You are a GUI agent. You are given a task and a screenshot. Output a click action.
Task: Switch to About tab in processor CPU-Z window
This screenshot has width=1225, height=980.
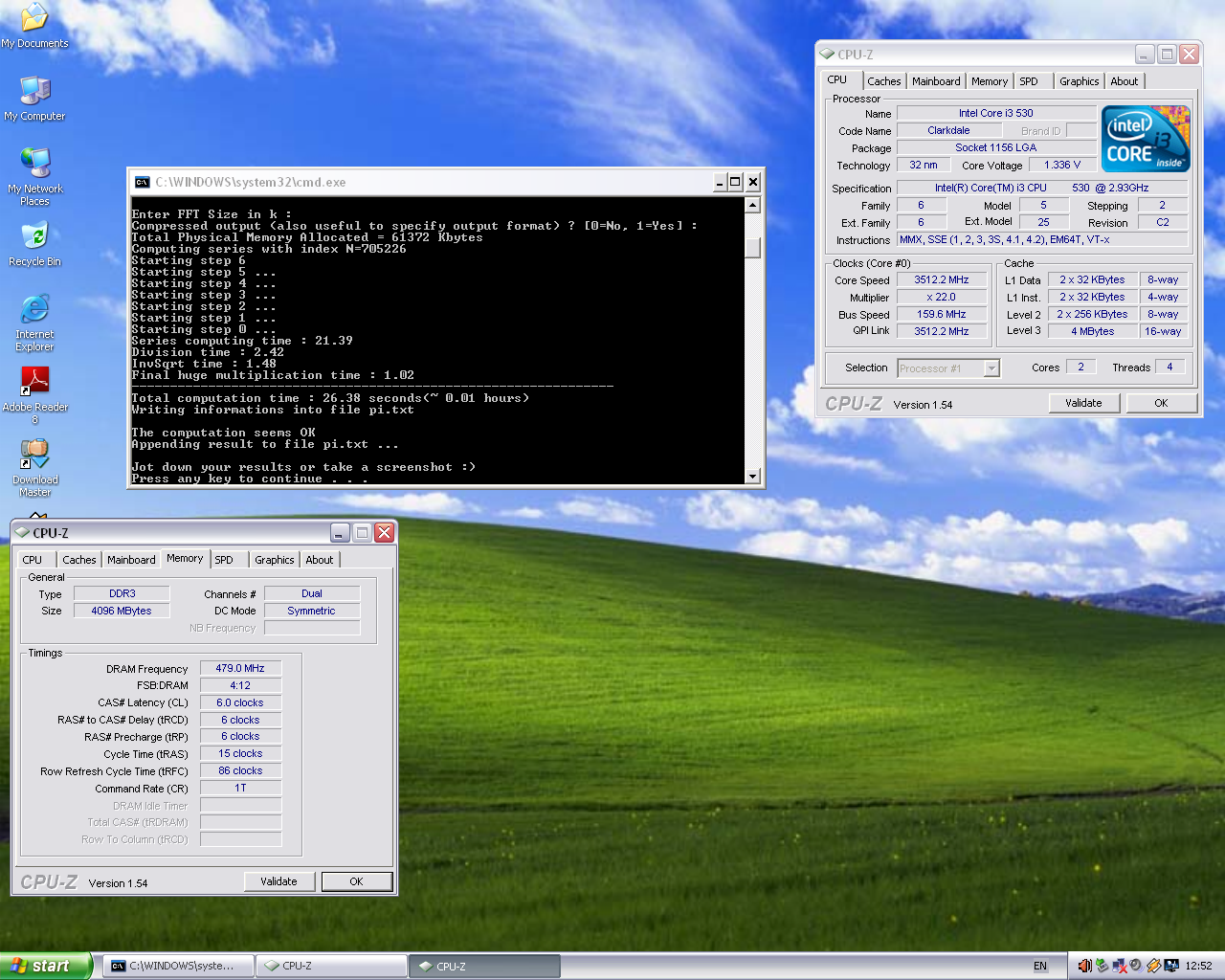click(1125, 81)
